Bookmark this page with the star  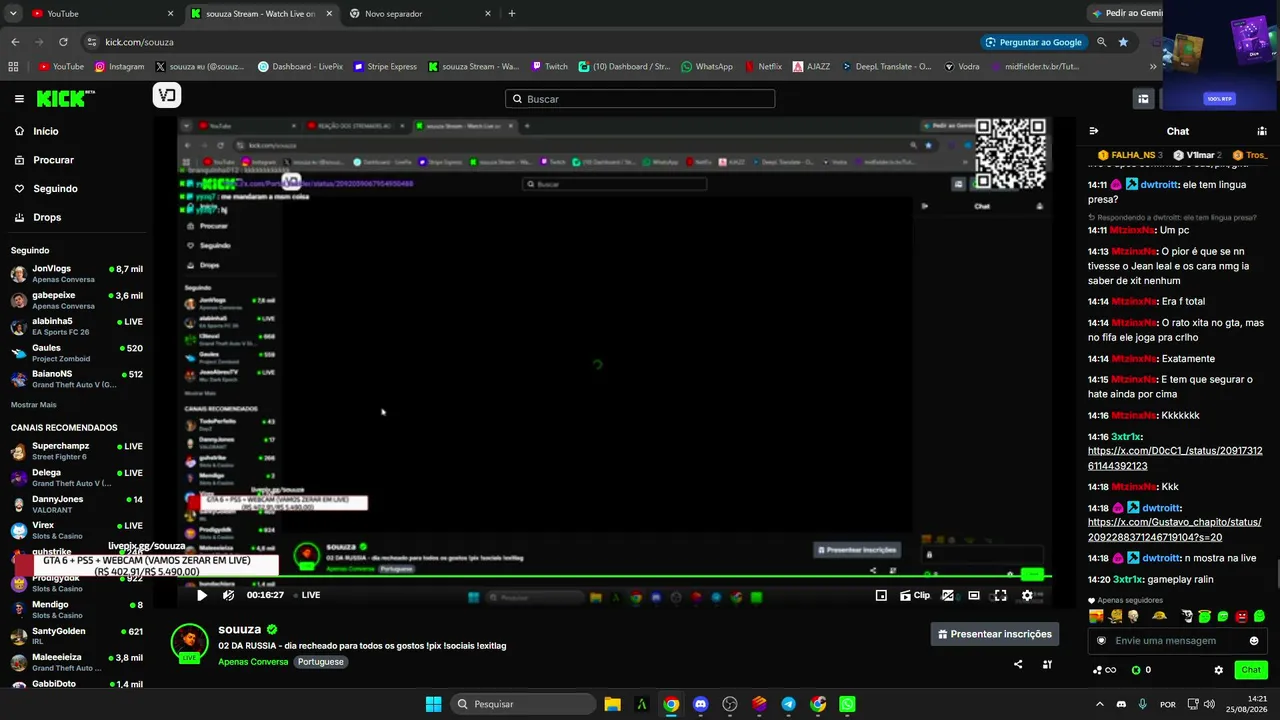pyautogui.click(x=1123, y=42)
